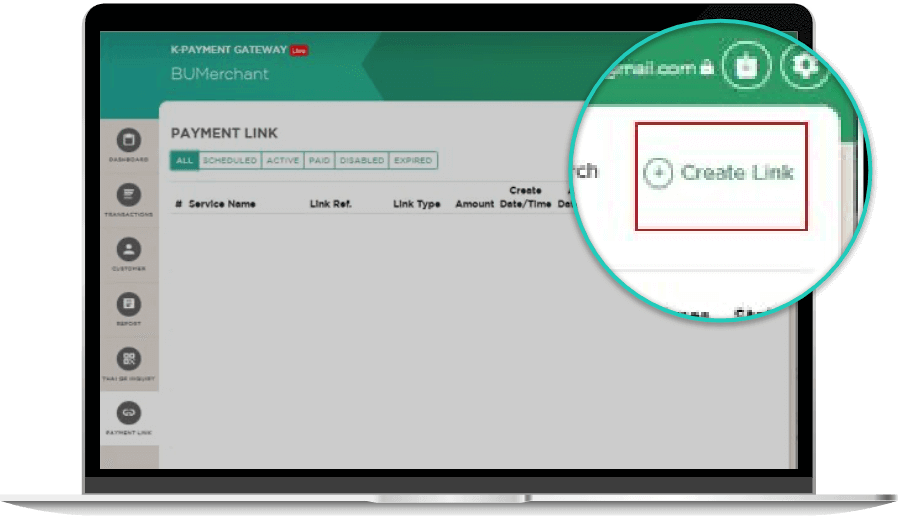Screen dimensions: 898x516
Task: Click the plus icon of Create Link
Action: pyautogui.click(x=658, y=173)
